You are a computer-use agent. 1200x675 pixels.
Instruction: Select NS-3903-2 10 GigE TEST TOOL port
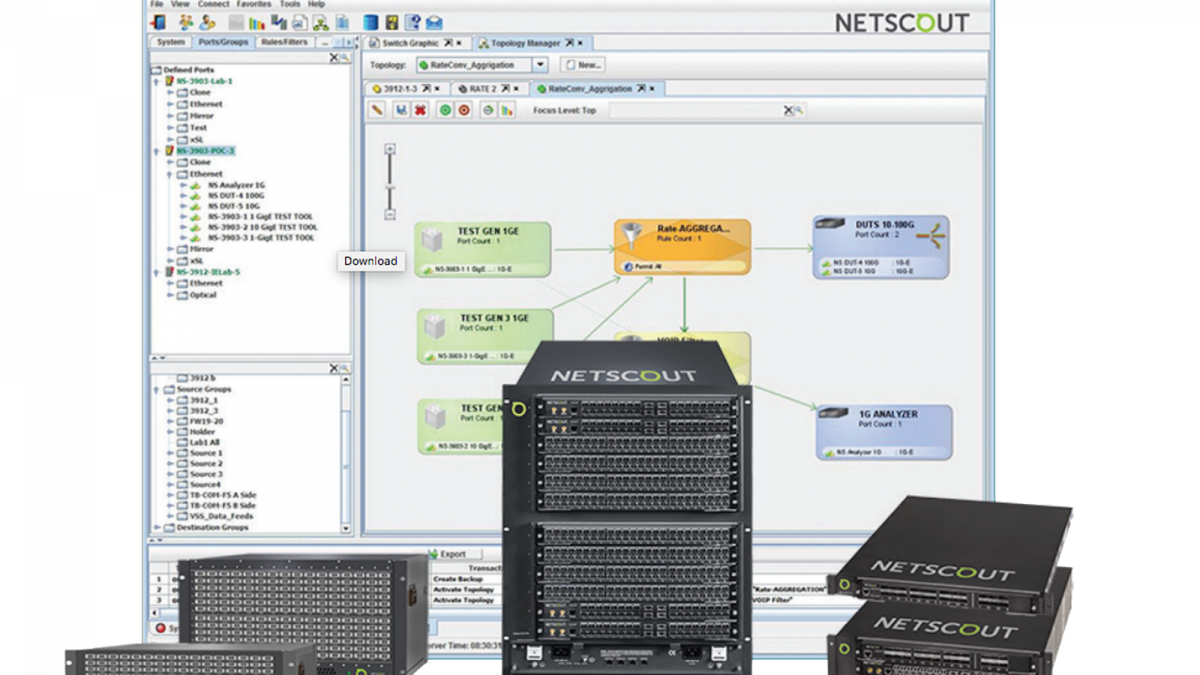pos(262,227)
